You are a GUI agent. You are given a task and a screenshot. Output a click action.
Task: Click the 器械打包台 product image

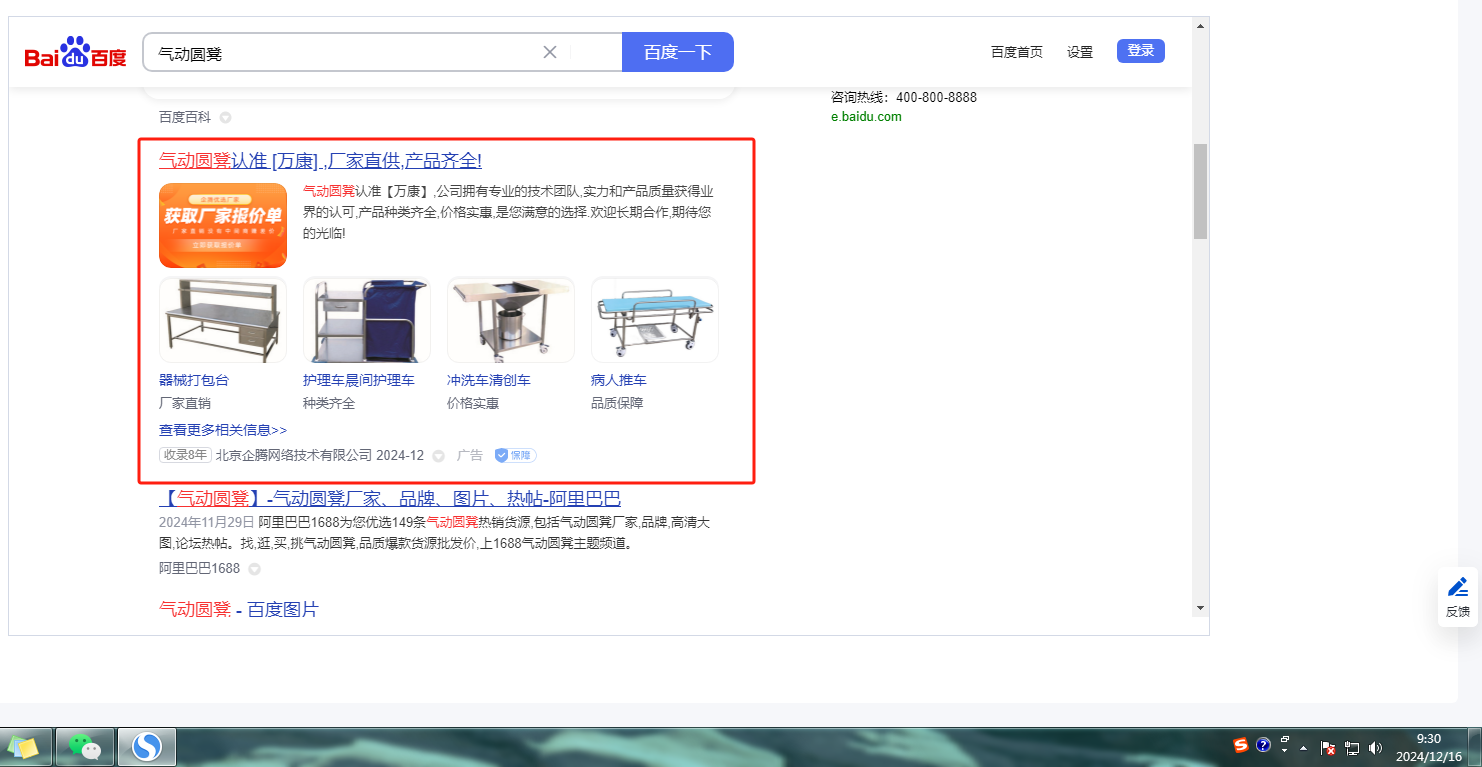click(223, 320)
